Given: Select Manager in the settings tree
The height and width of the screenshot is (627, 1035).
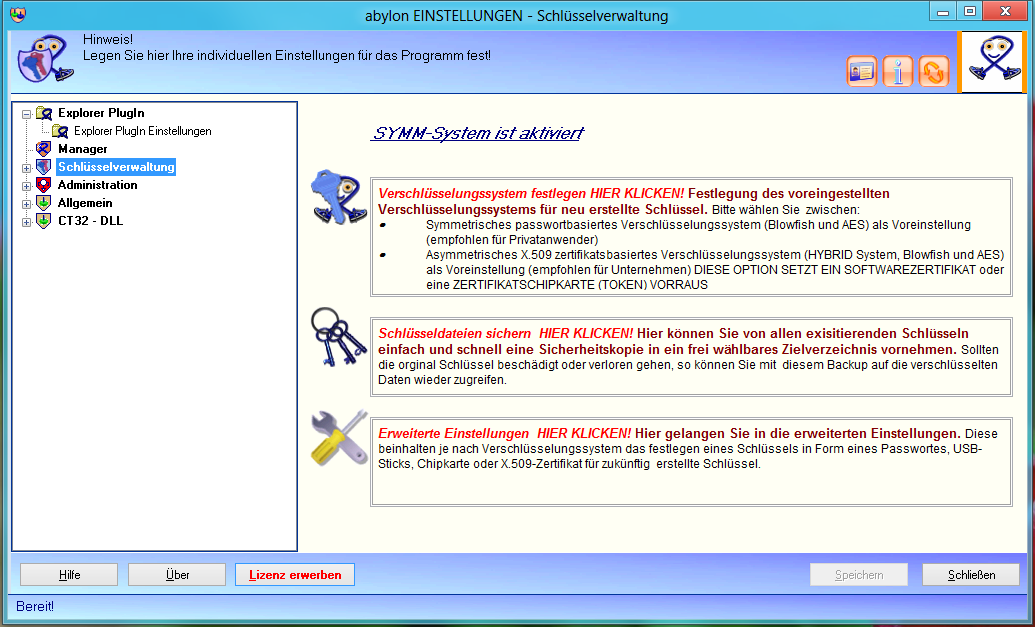Looking at the screenshot, I should click(83, 149).
